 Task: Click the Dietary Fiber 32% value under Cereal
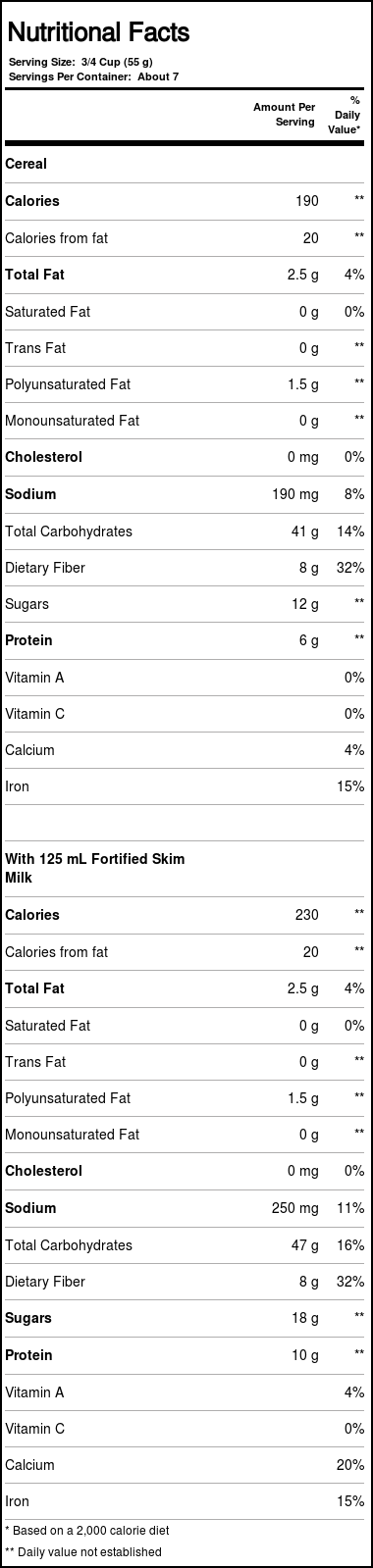(350, 568)
